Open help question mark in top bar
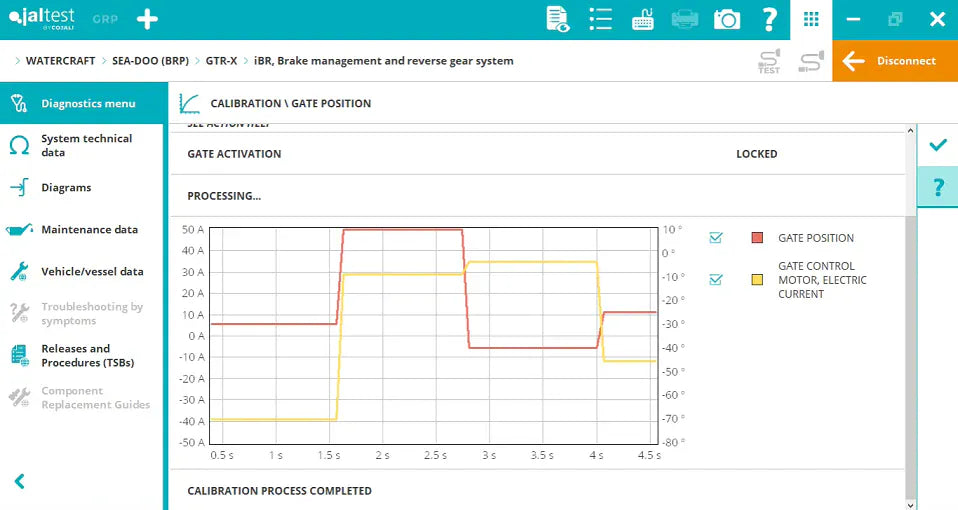This screenshot has height=510, width=958. click(x=770, y=19)
